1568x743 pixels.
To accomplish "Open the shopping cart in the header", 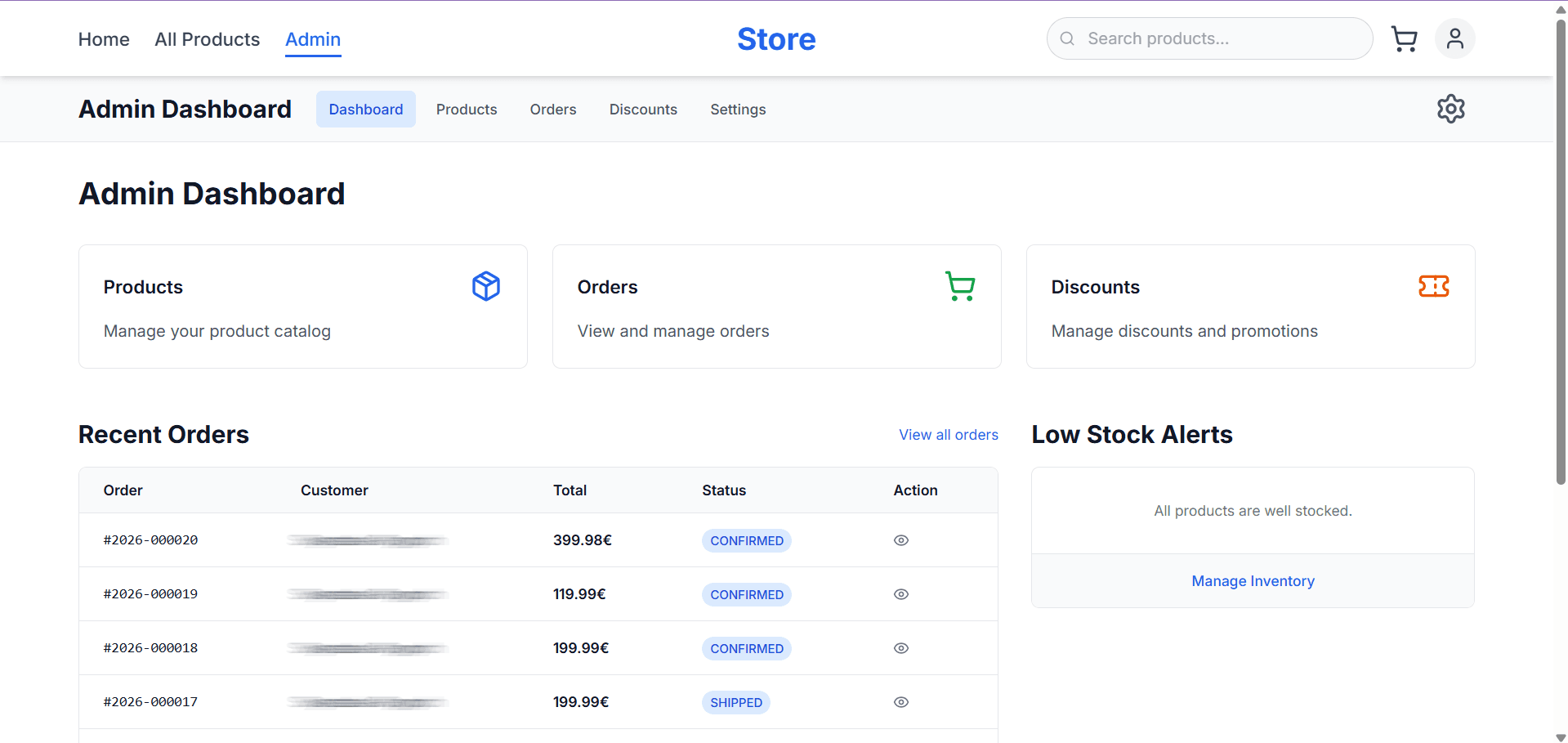I will [1404, 38].
